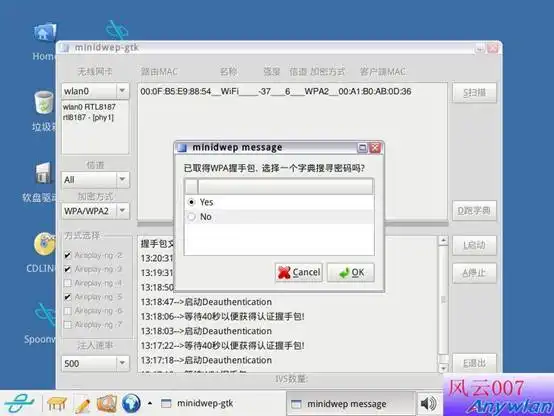Open the start menu logo in taskbar
Screen dimensions: 554x416
[x=19, y=403]
